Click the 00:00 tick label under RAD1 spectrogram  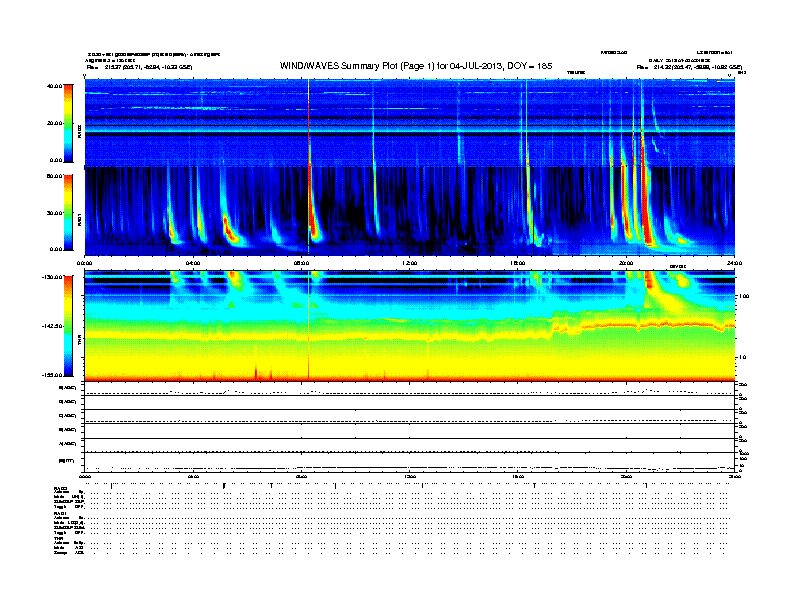(x=84, y=263)
